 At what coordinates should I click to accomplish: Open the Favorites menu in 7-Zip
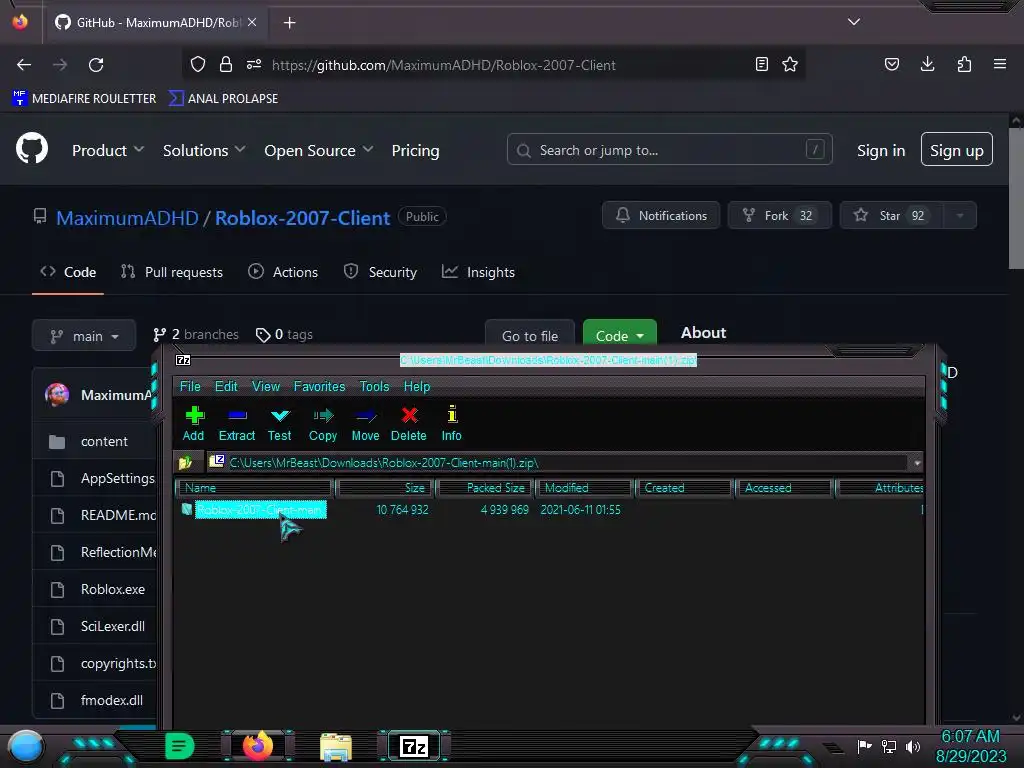coord(319,386)
